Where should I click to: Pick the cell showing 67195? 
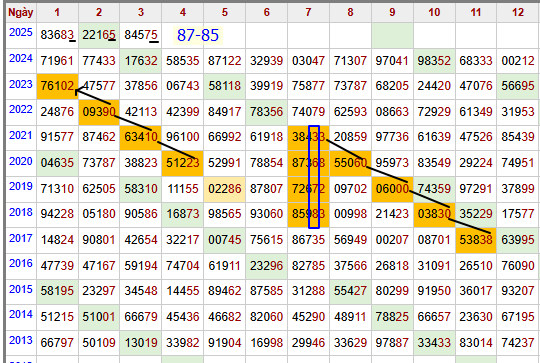pos(518,317)
